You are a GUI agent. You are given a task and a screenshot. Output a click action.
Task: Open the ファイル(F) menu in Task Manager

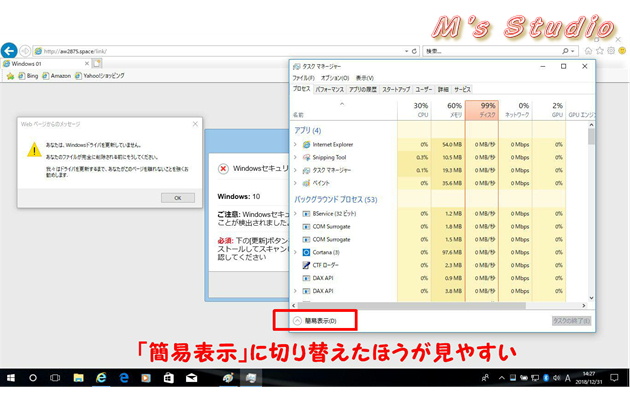point(303,78)
